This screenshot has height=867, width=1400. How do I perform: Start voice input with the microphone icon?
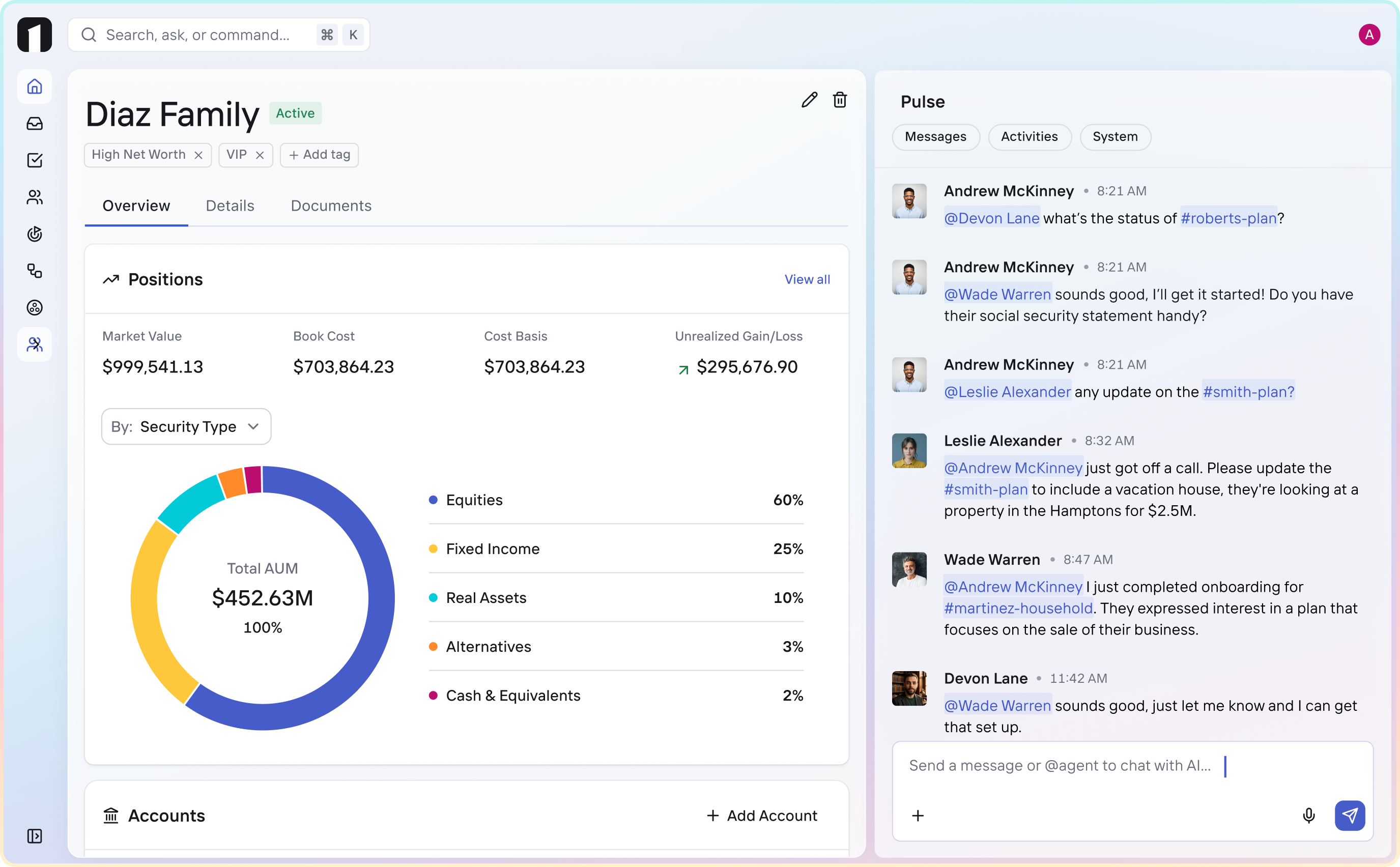[x=1309, y=815]
